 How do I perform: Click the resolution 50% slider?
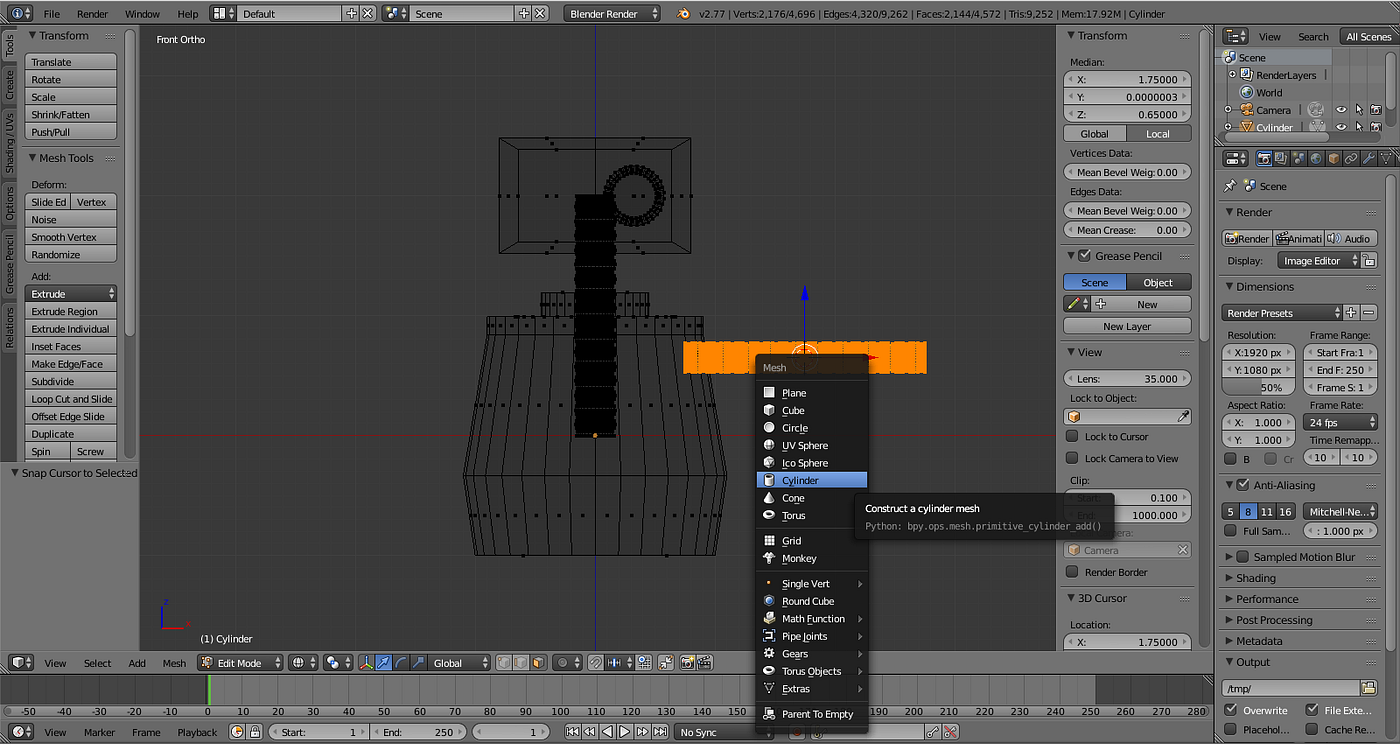[x=1259, y=388]
